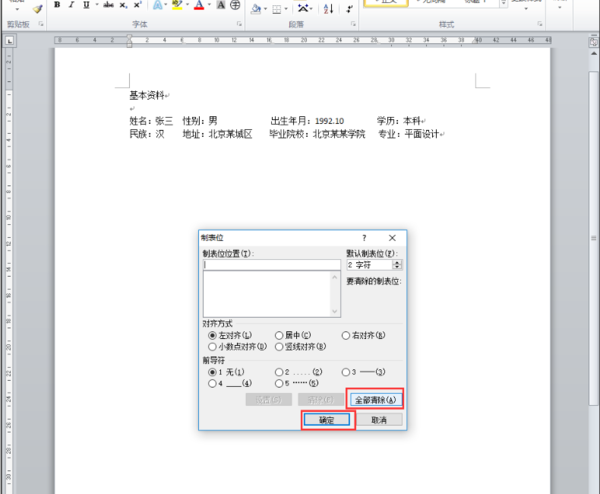This screenshot has width=600, height=494.
Task: Open the Styles pane launcher
Action: coord(540,24)
